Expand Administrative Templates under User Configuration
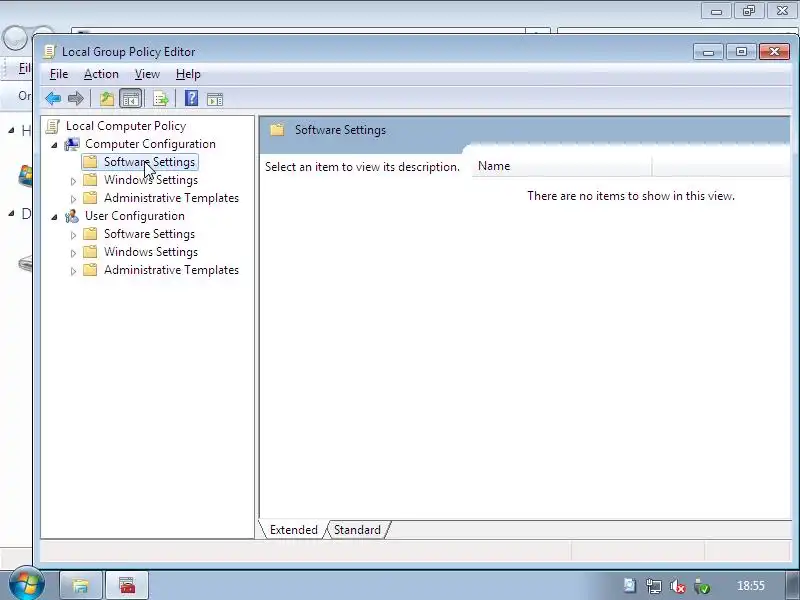The height and width of the screenshot is (600, 800). 73,271
